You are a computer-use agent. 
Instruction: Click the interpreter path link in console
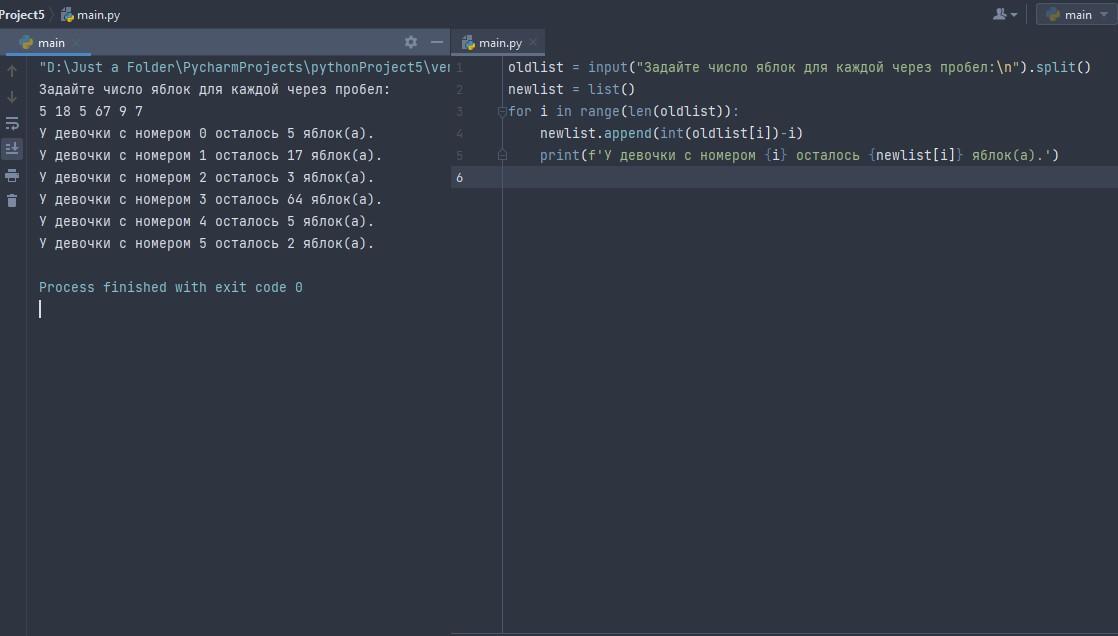[x=245, y=67]
